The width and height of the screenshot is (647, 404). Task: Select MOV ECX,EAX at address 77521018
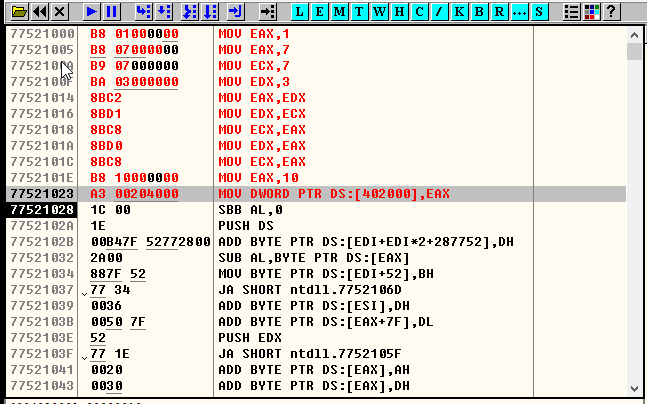[x=262, y=130]
